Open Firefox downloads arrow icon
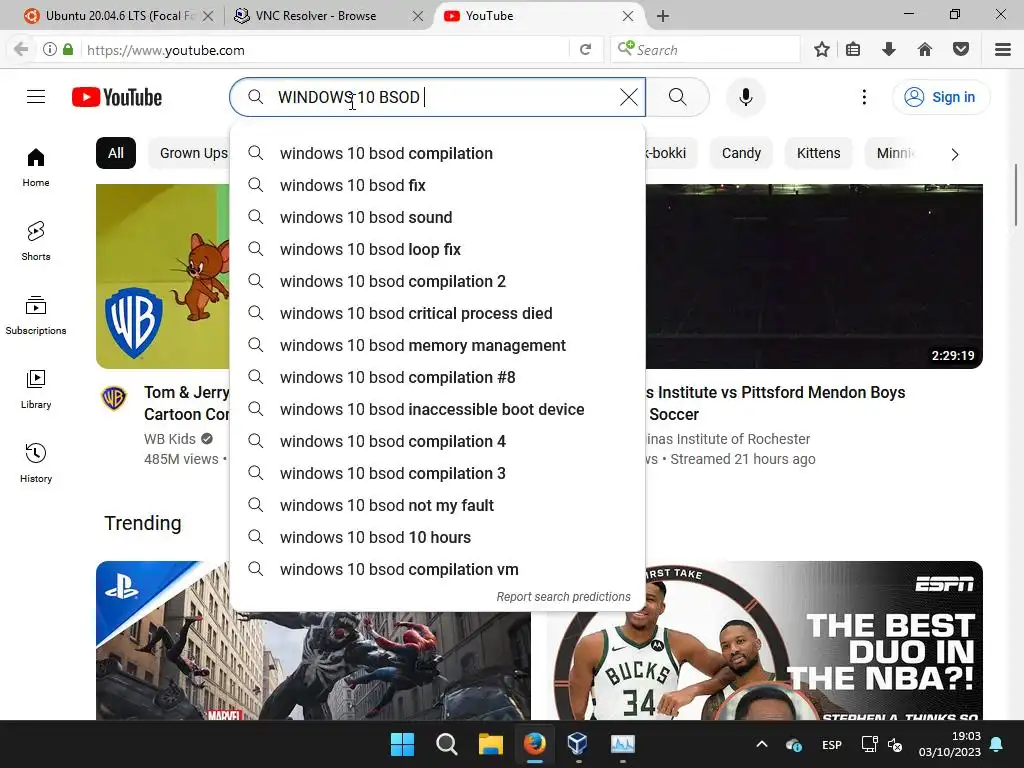The image size is (1024, 768). (889, 50)
